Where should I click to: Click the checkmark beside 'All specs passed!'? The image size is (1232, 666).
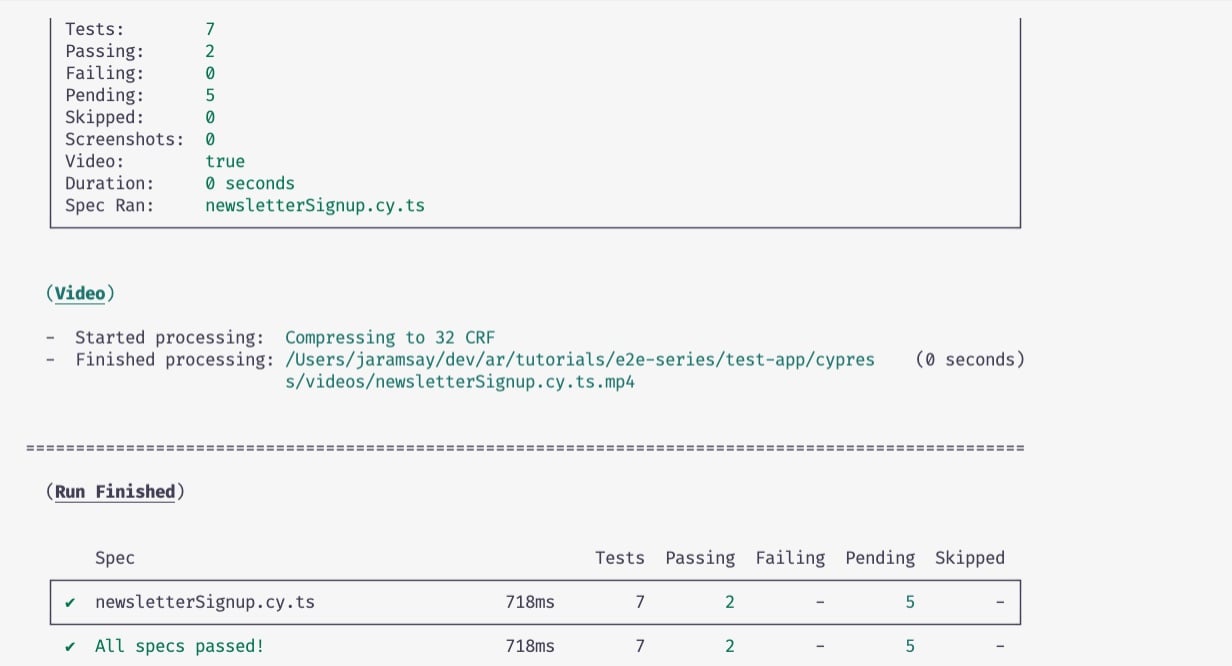pos(70,646)
